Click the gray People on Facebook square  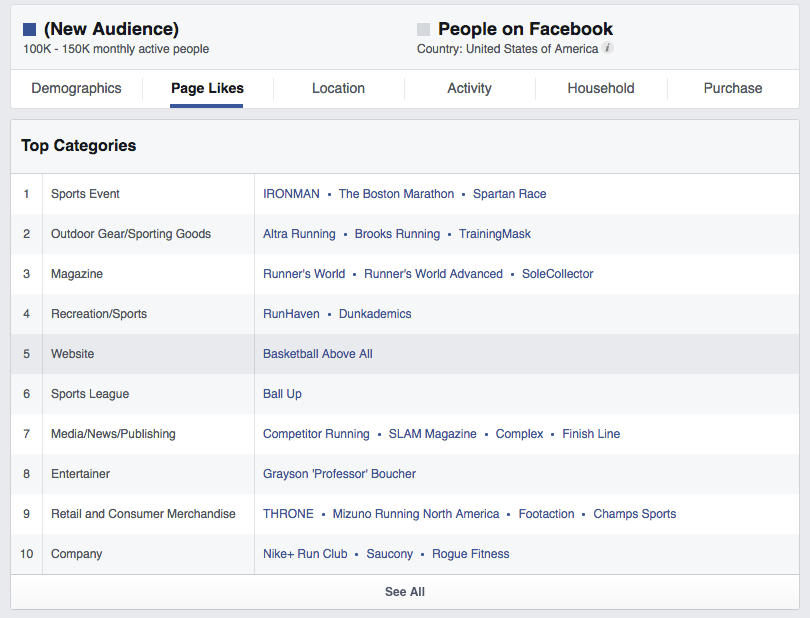pos(424,30)
